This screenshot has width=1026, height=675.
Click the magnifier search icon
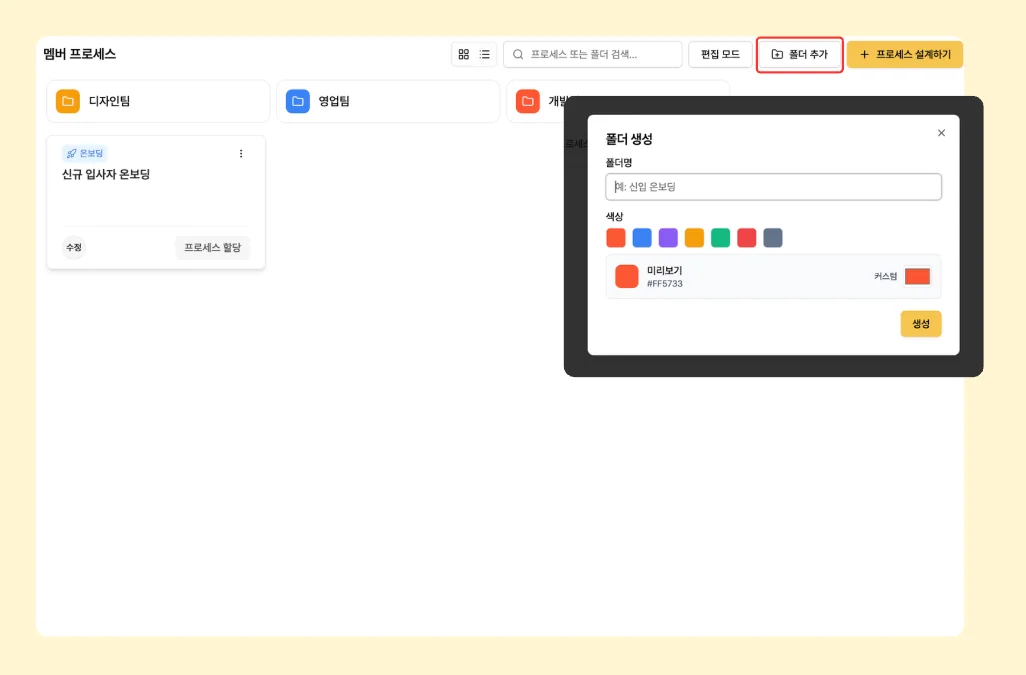[x=518, y=54]
